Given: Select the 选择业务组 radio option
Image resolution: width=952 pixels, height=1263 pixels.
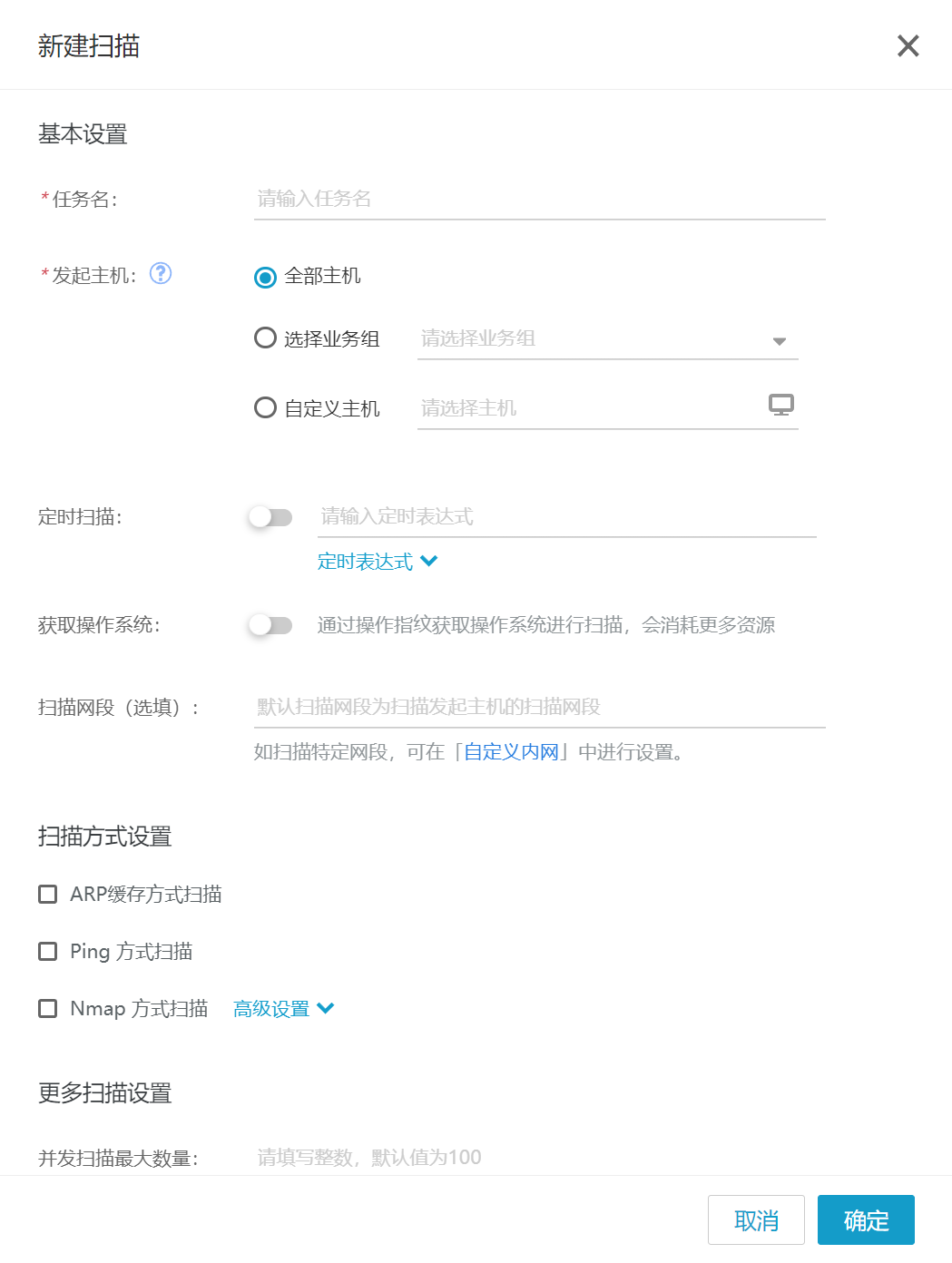Looking at the screenshot, I should point(265,338).
